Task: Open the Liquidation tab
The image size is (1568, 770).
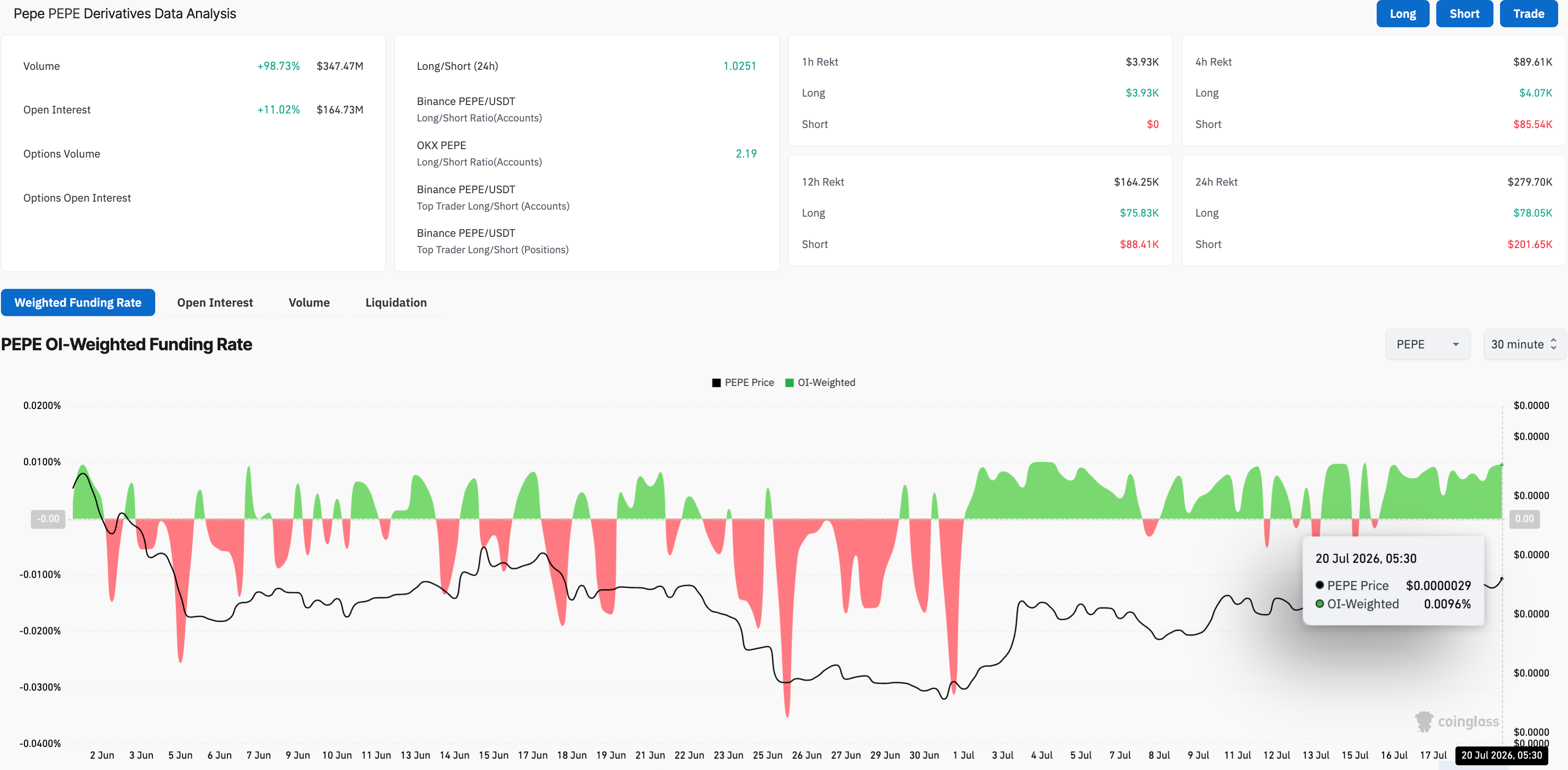Action: pos(396,302)
